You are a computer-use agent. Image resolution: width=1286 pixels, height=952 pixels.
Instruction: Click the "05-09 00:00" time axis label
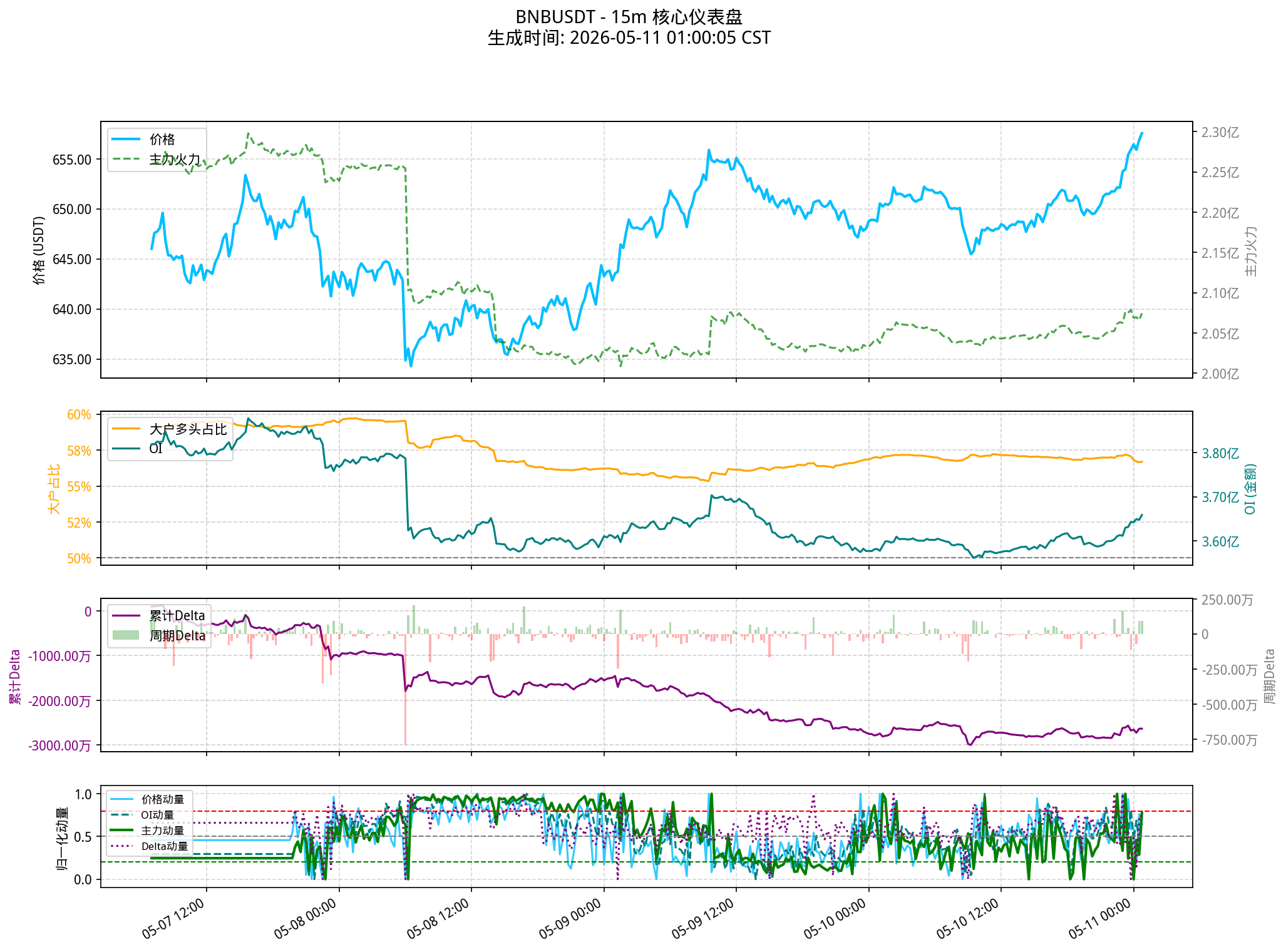(x=570, y=918)
